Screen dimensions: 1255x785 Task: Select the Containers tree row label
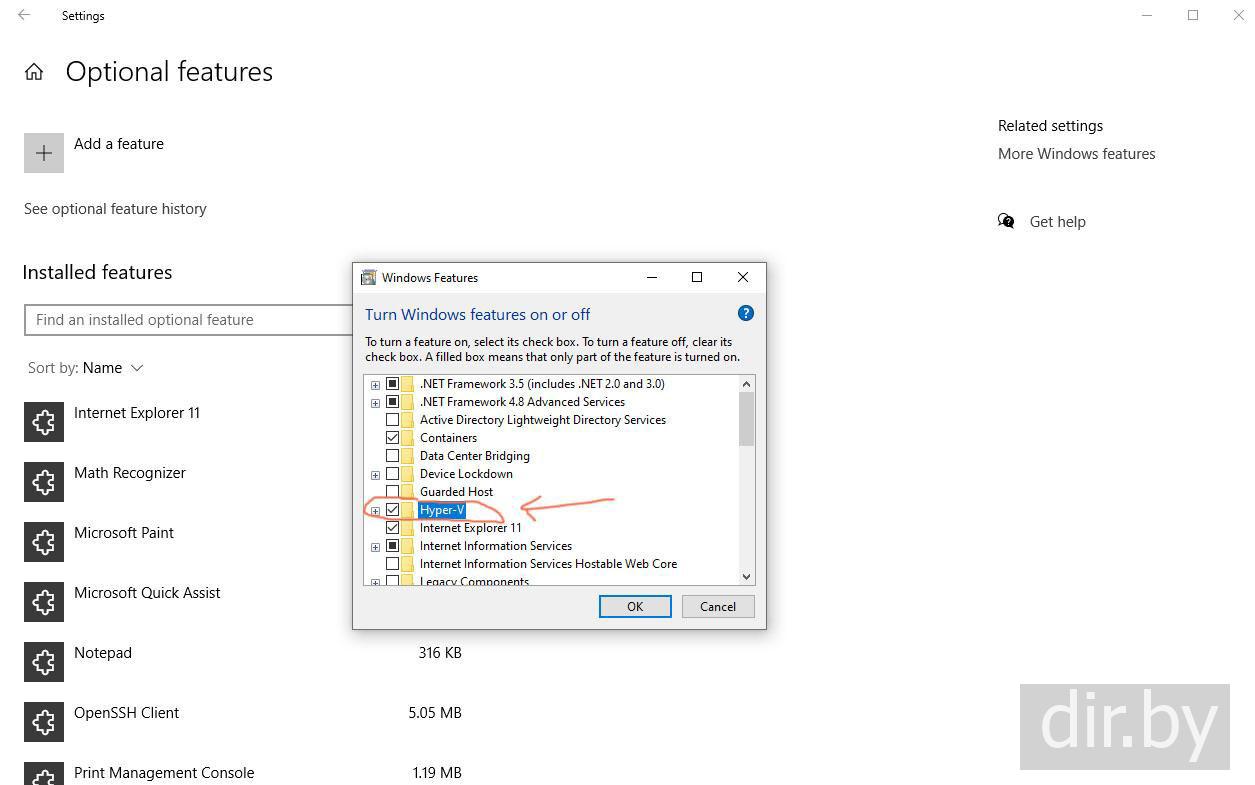[448, 438]
